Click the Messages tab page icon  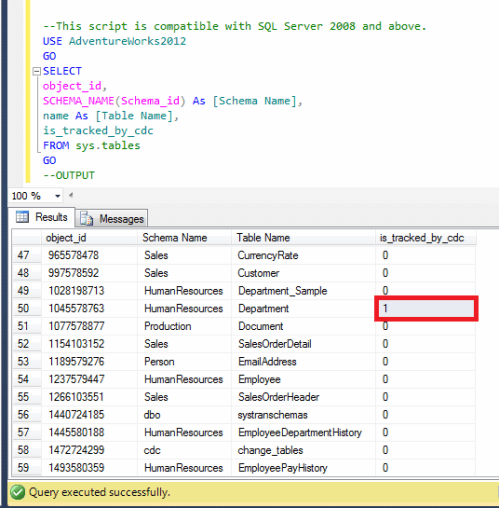pos(86,219)
